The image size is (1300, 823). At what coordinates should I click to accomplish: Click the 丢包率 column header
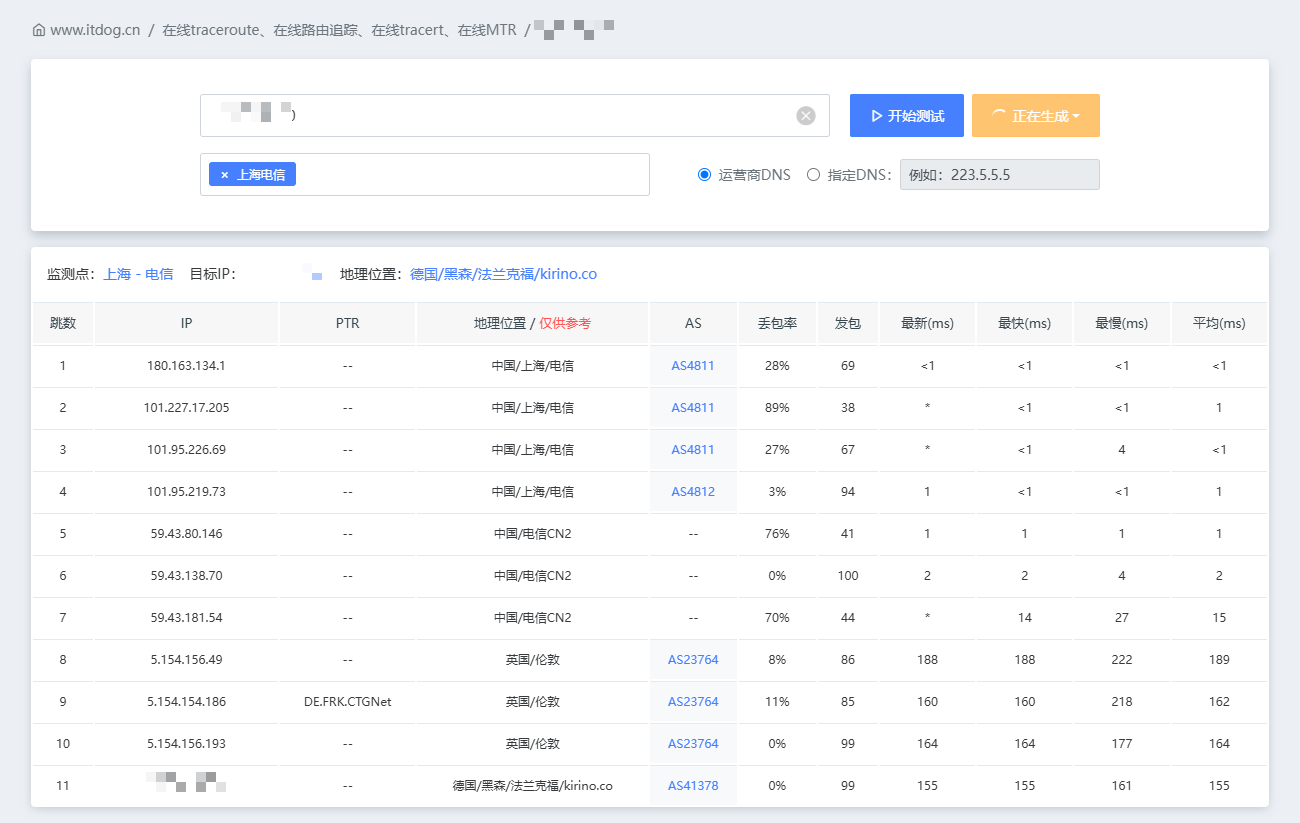(x=777, y=324)
